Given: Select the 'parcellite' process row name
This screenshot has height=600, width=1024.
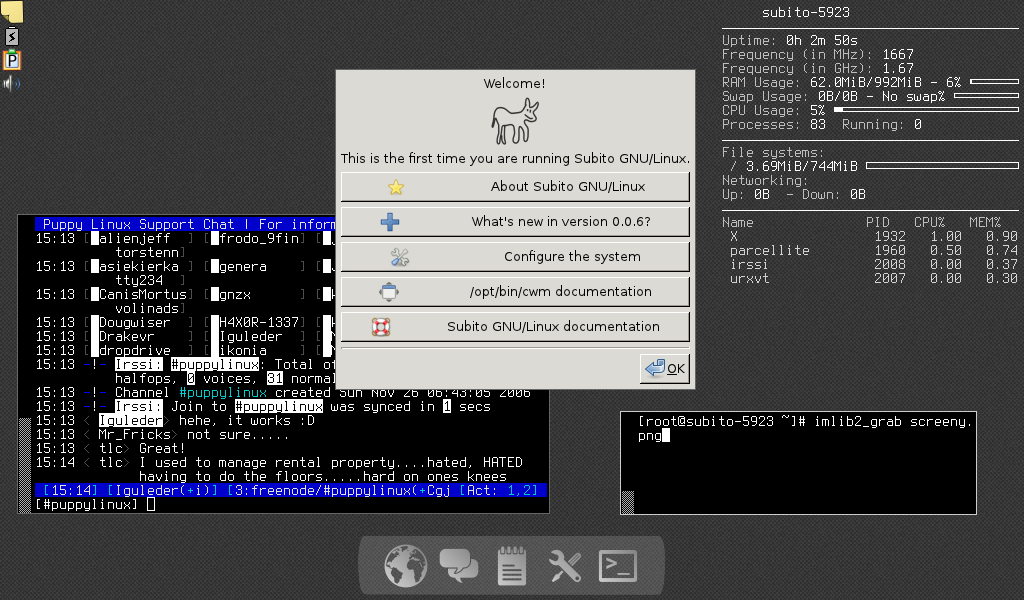Looking at the screenshot, I should [769, 251].
